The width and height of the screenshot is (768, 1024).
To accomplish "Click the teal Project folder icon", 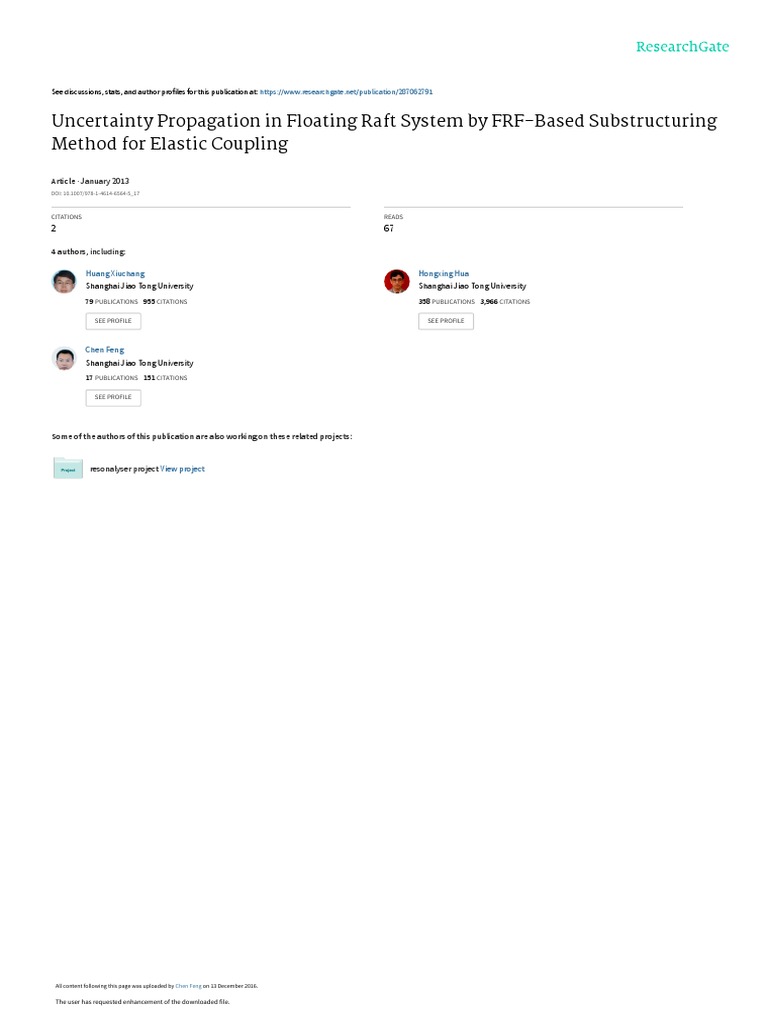I will [x=68, y=468].
